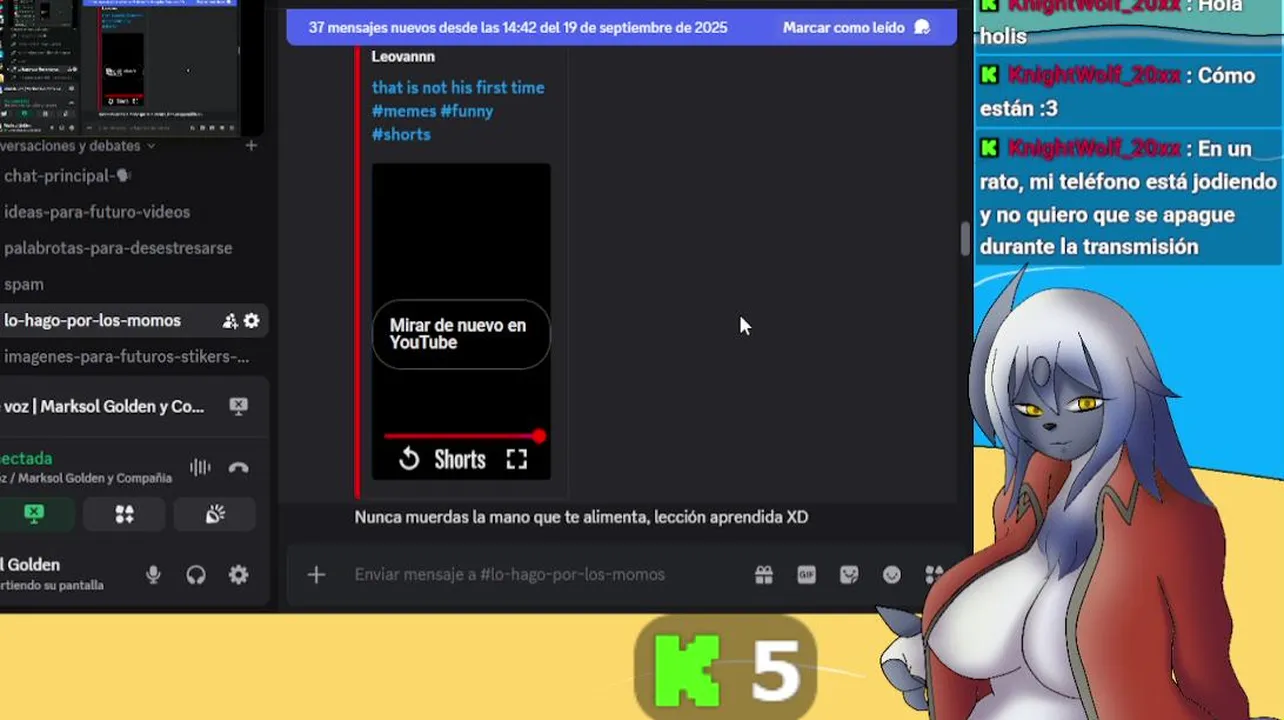This screenshot has height=720, width=1284.
Task: Open settings gear of lo-hago-por-los-momos channel
Action: coord(252,321)
